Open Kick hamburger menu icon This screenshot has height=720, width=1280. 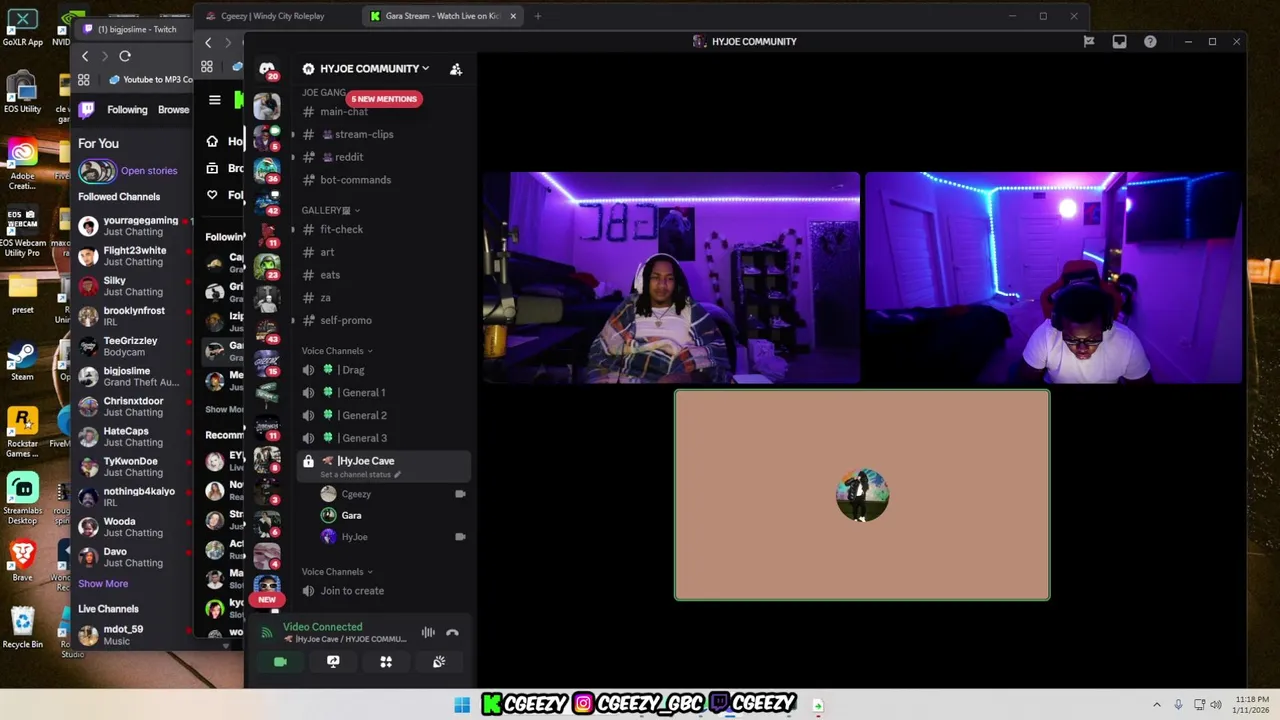tap(214, 99)
